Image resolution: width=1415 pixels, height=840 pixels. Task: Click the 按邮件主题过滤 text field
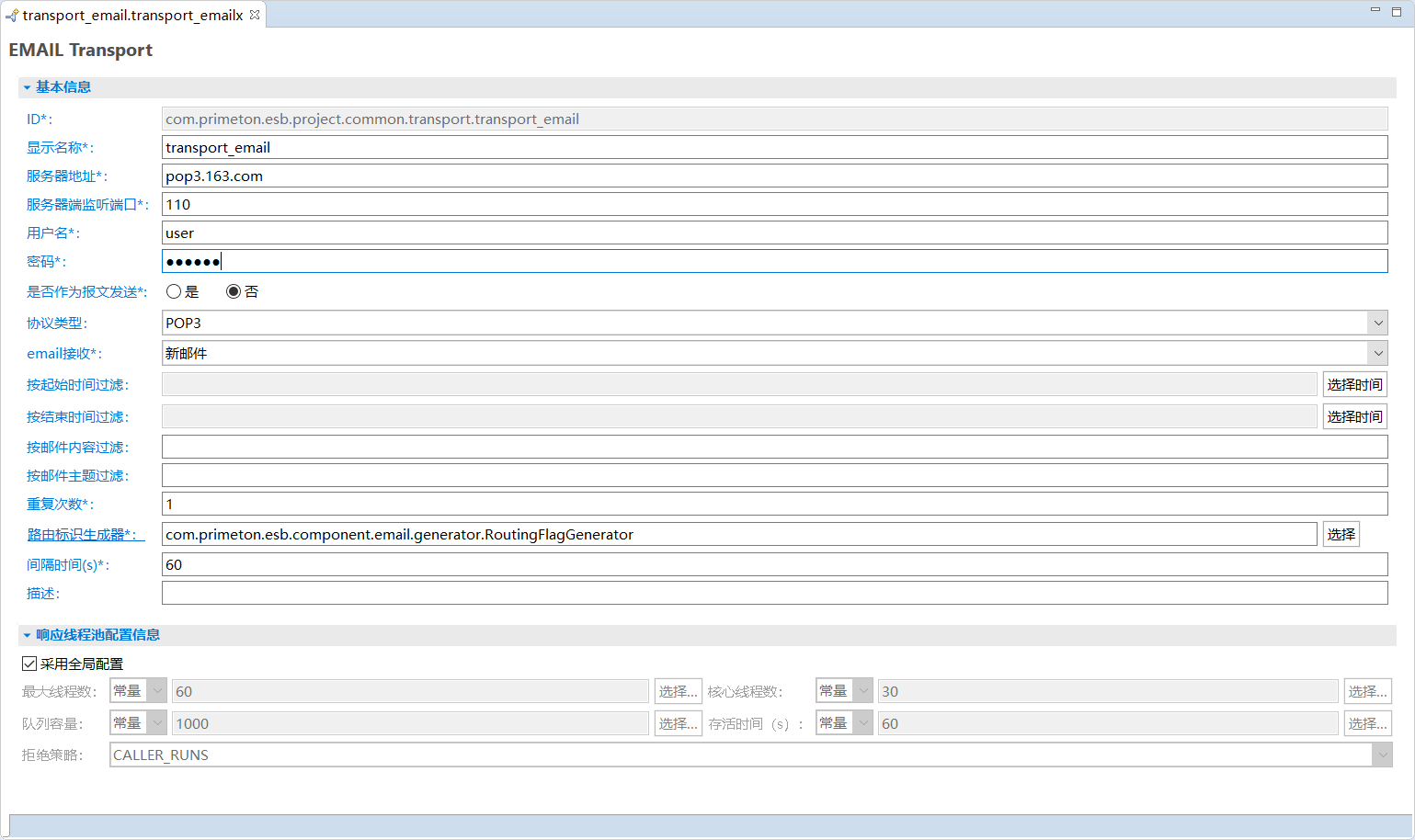774,475
